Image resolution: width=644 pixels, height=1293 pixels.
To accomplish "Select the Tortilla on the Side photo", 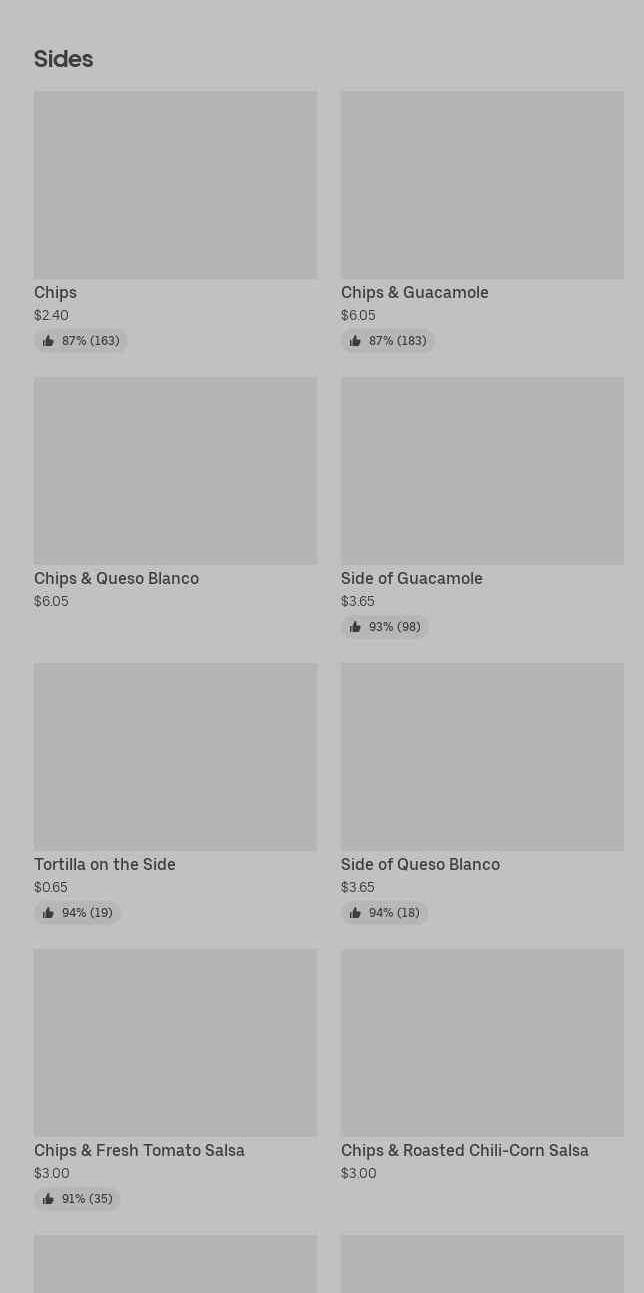I will point(175,757).
